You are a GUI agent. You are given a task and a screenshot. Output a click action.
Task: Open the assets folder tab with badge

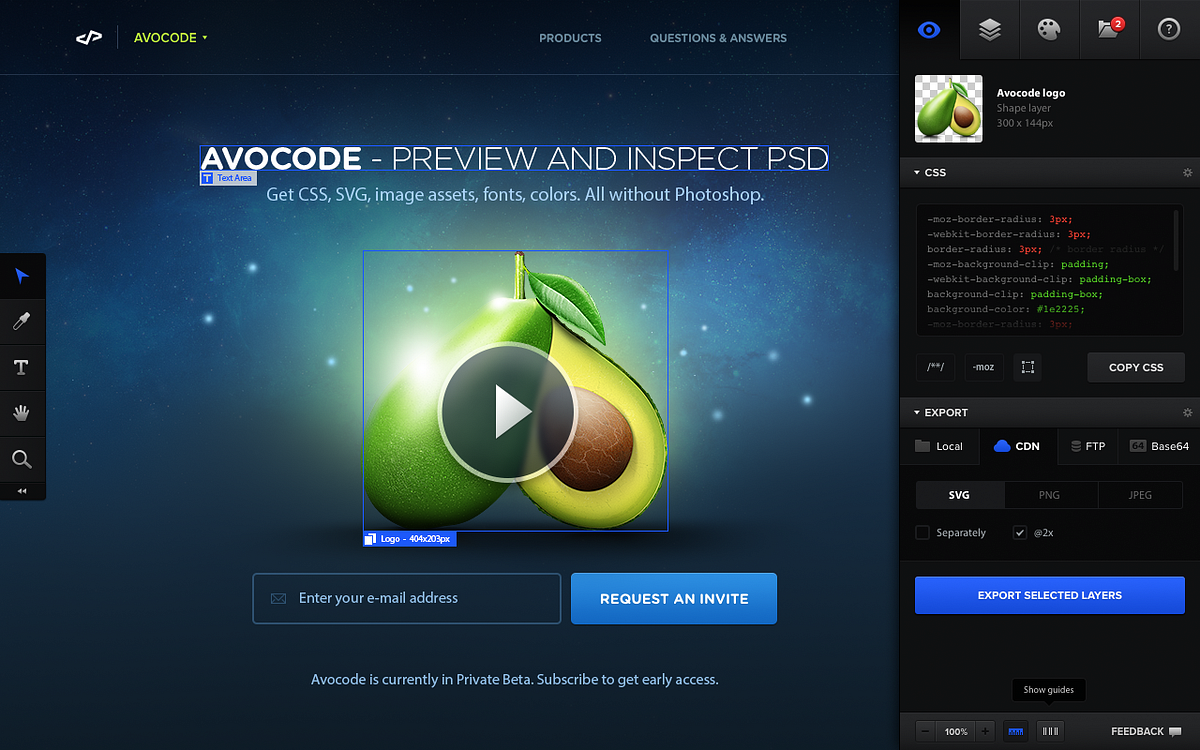tap(1110, 30)
